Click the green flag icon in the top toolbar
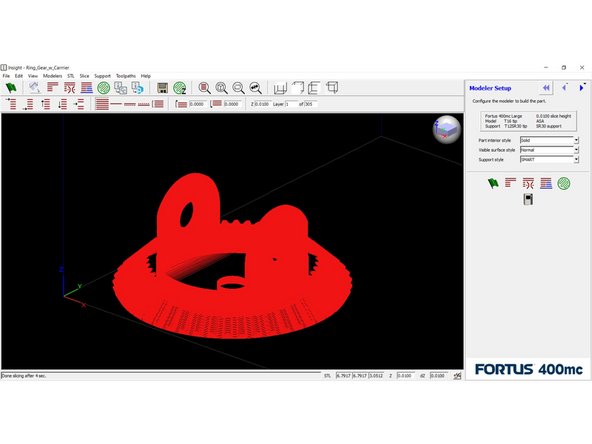Screen dimensions: 592x444 point(11,88)
